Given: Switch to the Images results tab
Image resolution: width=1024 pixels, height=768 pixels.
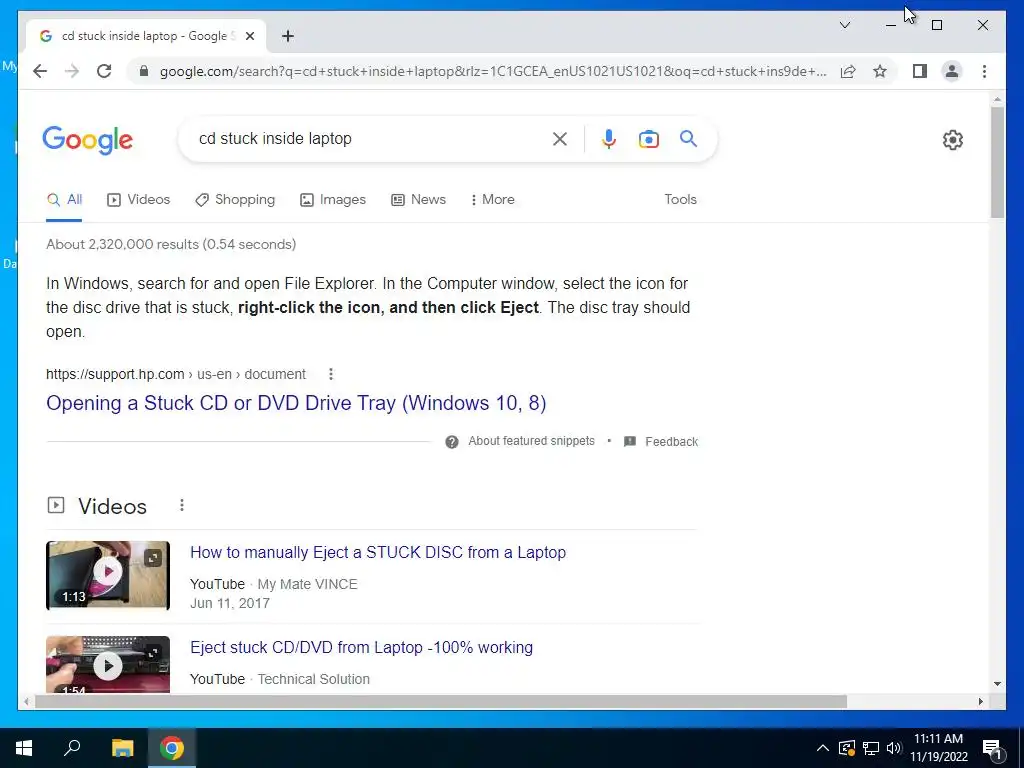Looking at the screenshot, I should pos(333,200).
